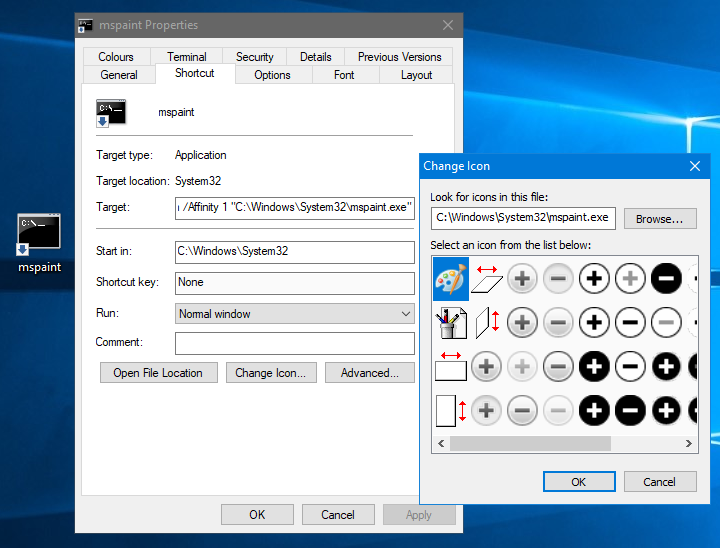720x548 pixels.
Task: Choose the vertical resize rectangle icon
Action: click(451, 411)
